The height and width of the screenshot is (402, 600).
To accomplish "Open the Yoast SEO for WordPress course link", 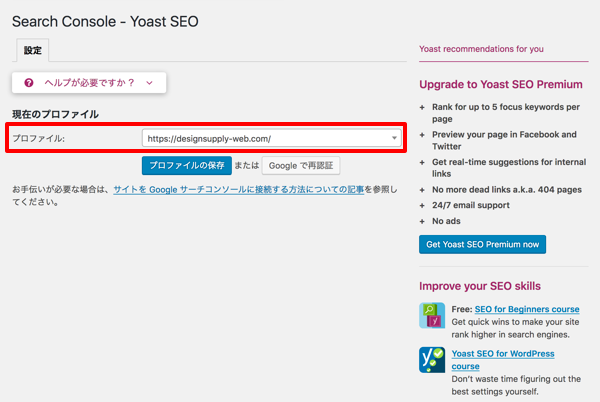I will click(x=503, y=360).
